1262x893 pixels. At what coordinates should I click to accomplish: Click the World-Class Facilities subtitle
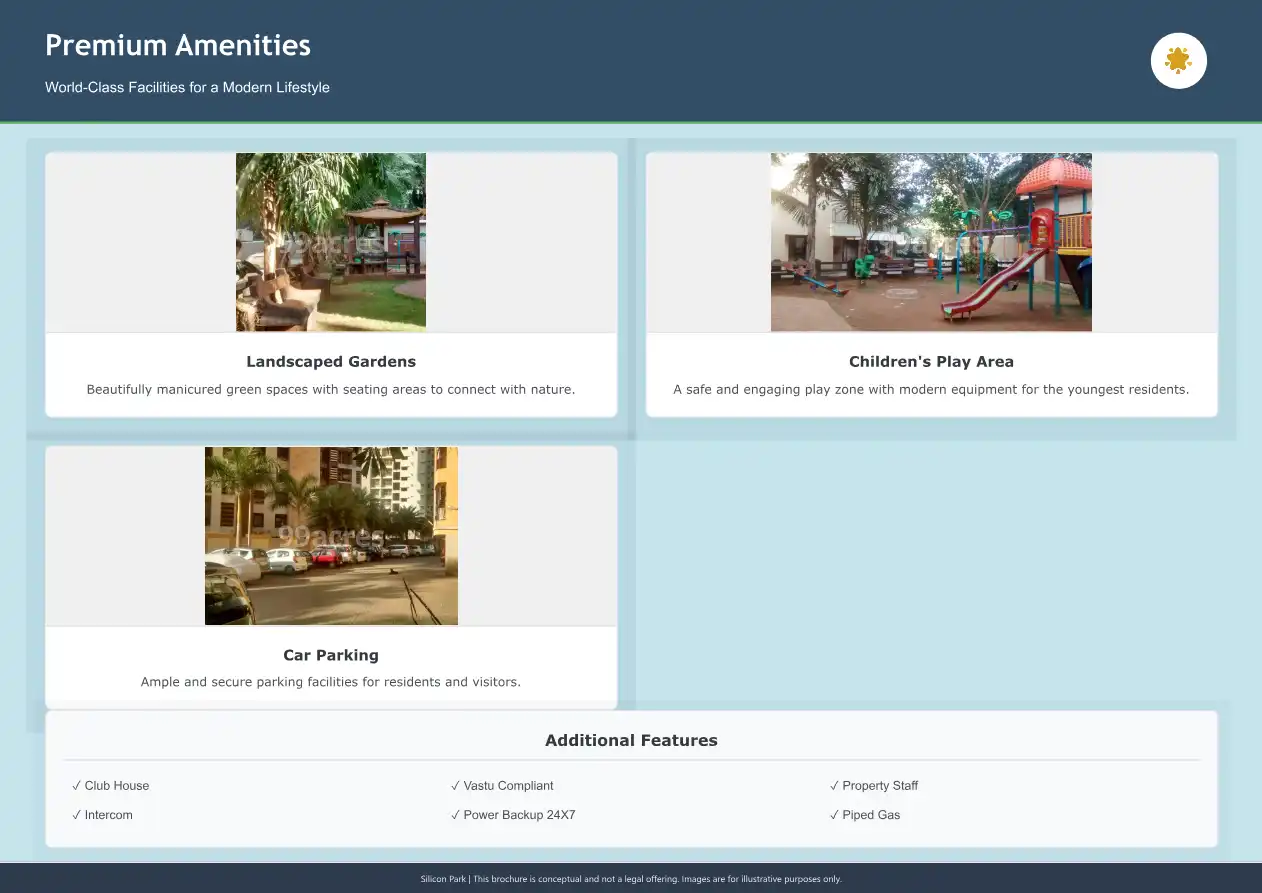coord(187,88)
